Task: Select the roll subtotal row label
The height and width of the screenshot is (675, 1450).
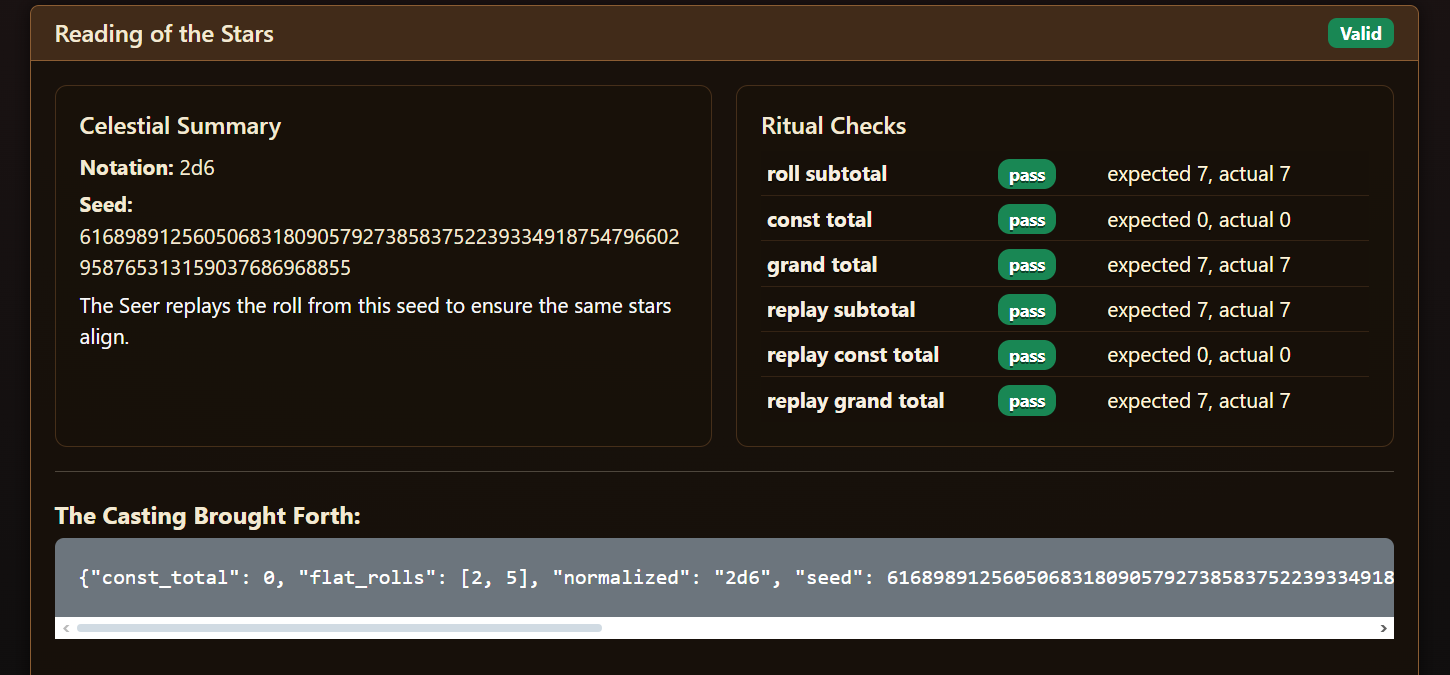Action: (827, 174)
